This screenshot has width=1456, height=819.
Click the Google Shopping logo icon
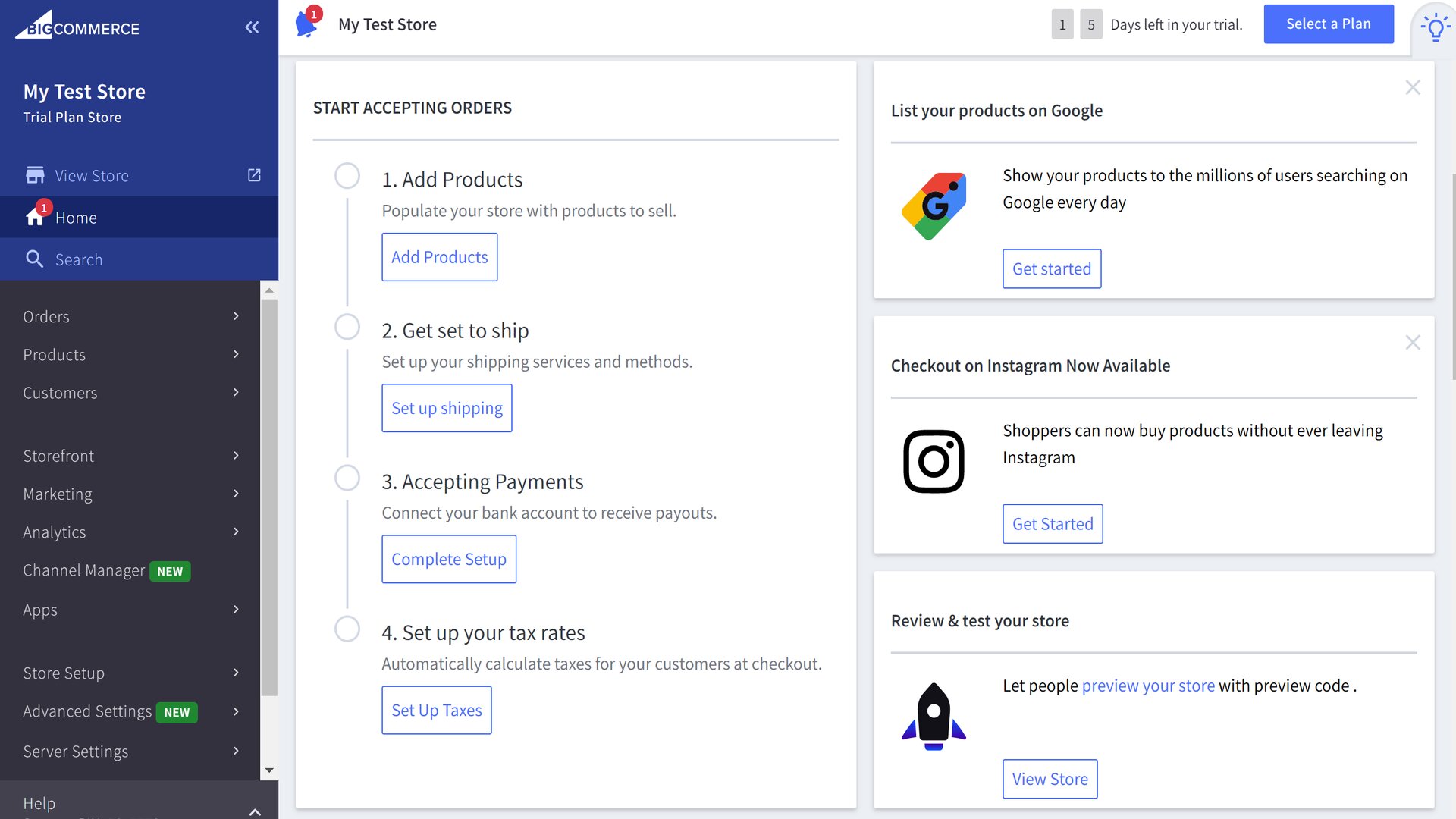pos(934,206)
